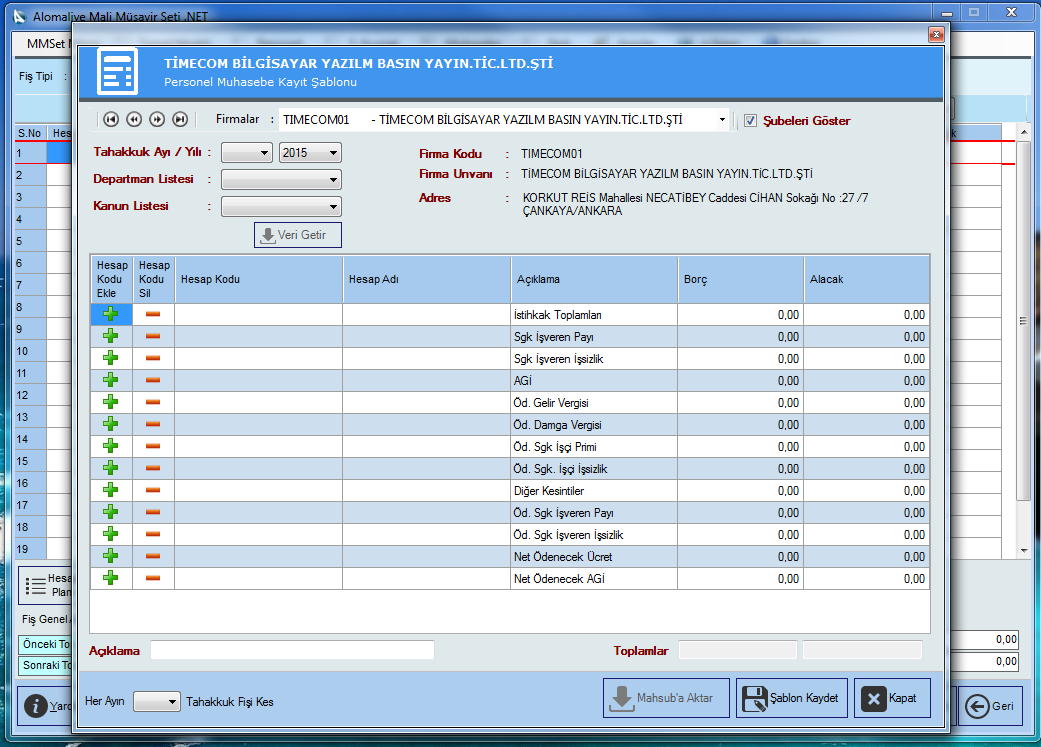Remove account code from Net Ödenecek Ücret row
This screenshot has width=1041, height=747.
(153, 556)
